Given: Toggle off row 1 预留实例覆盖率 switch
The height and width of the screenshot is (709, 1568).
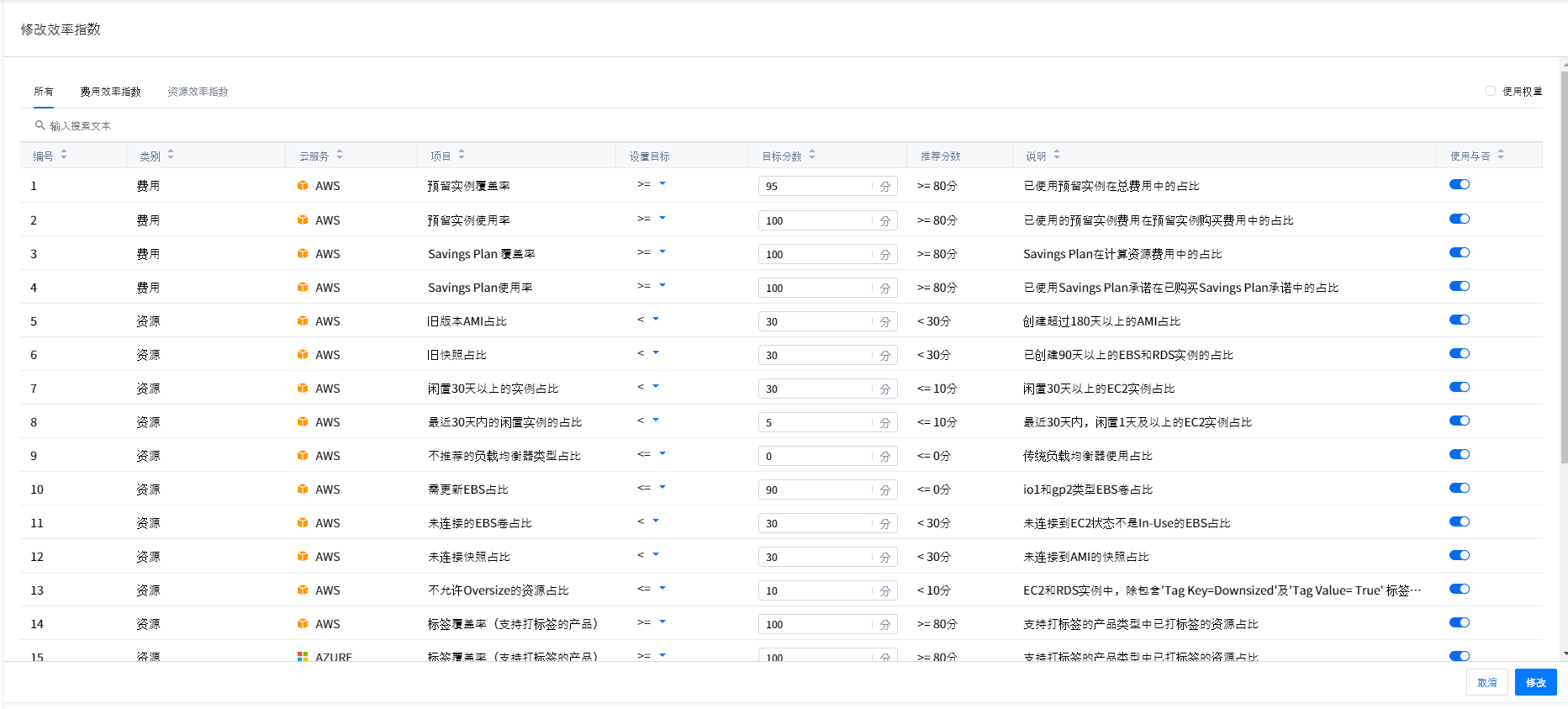Looking at the screenshot, I should (1460, 185).
